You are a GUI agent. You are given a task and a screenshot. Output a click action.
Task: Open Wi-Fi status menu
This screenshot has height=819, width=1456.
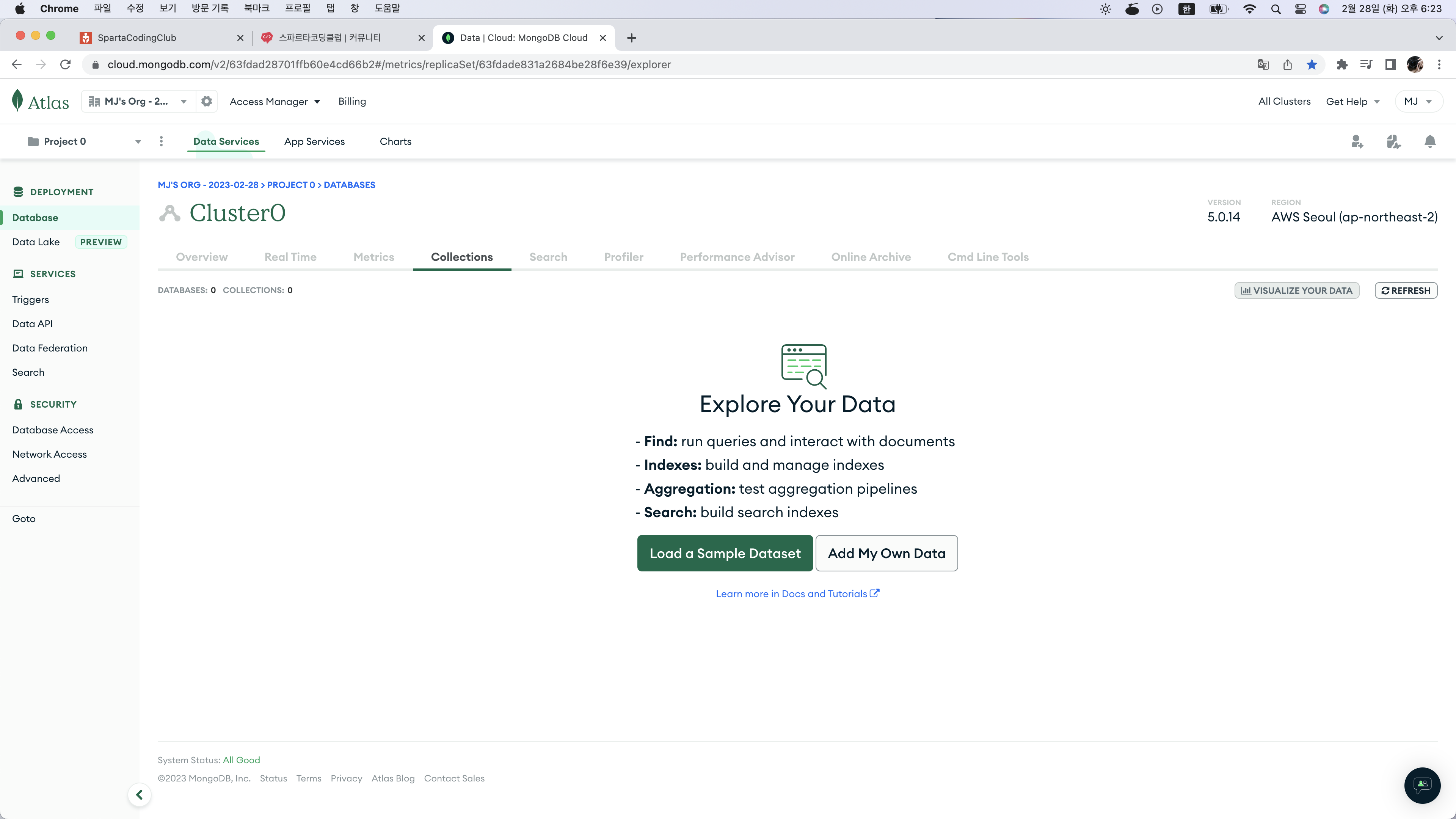[x=1249, y=8]
